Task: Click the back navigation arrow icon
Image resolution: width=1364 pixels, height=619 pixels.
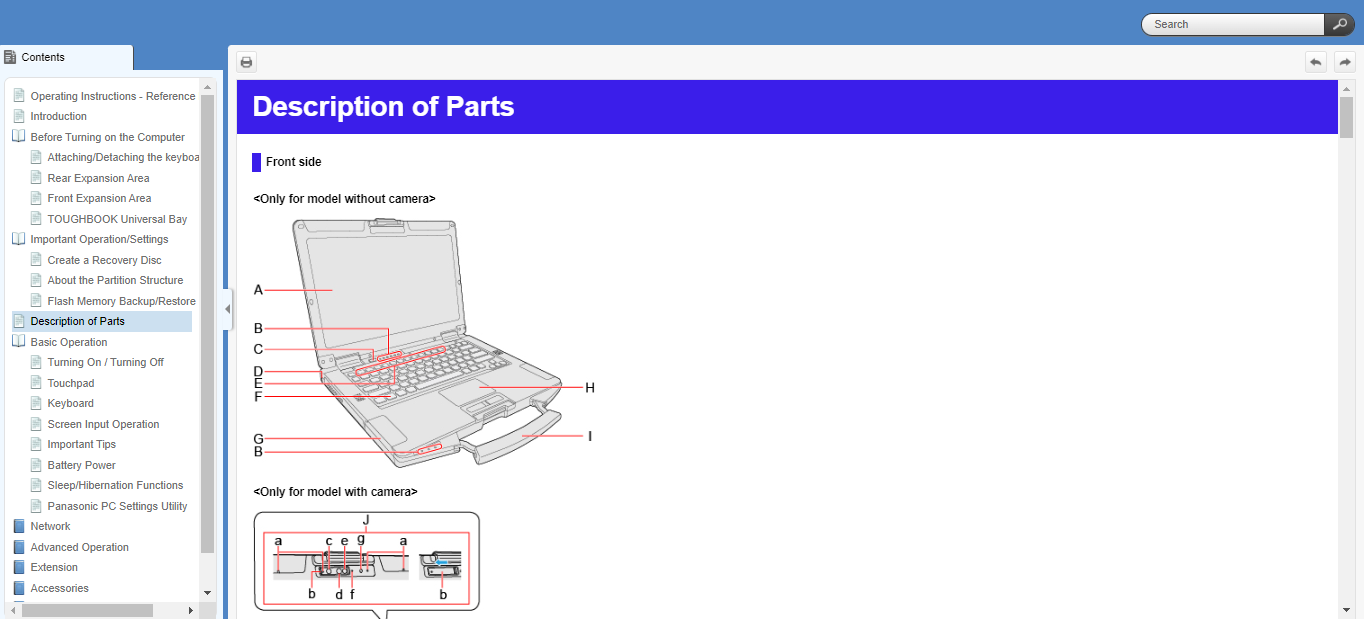Action: pyautogui.click(x=1316, y=62)
